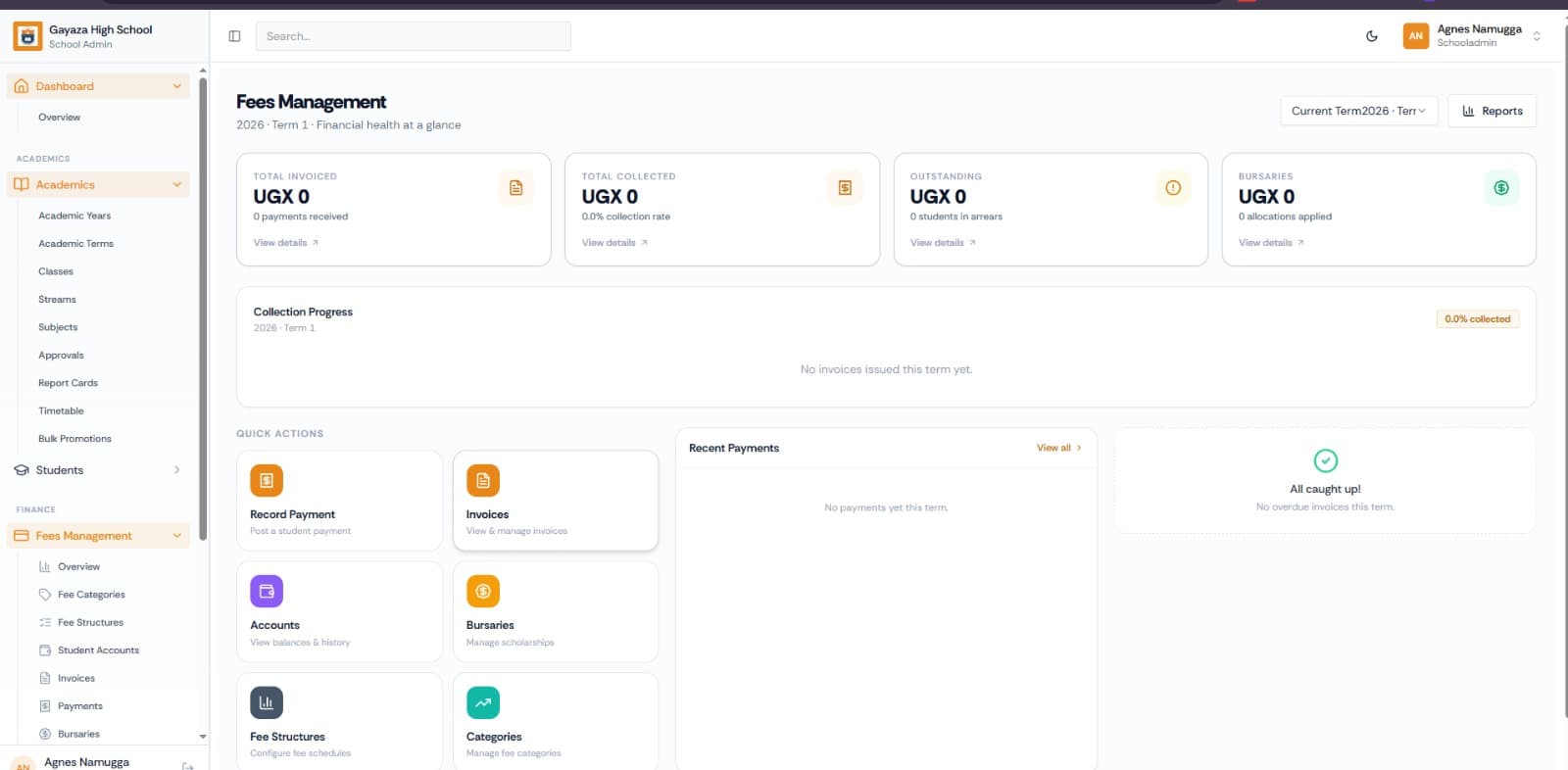
Task: Click the Dashboard home icon
Action: 22,86
